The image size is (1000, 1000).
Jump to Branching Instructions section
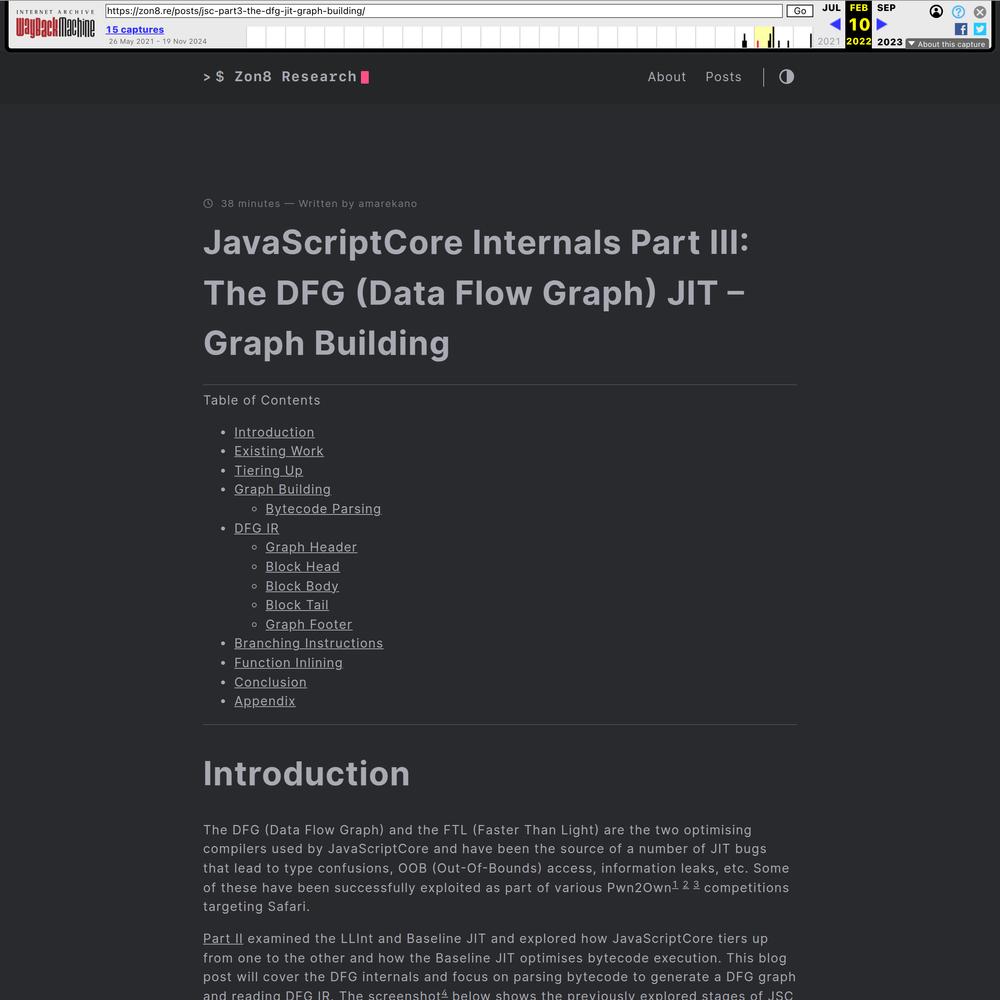coord(309,643)
